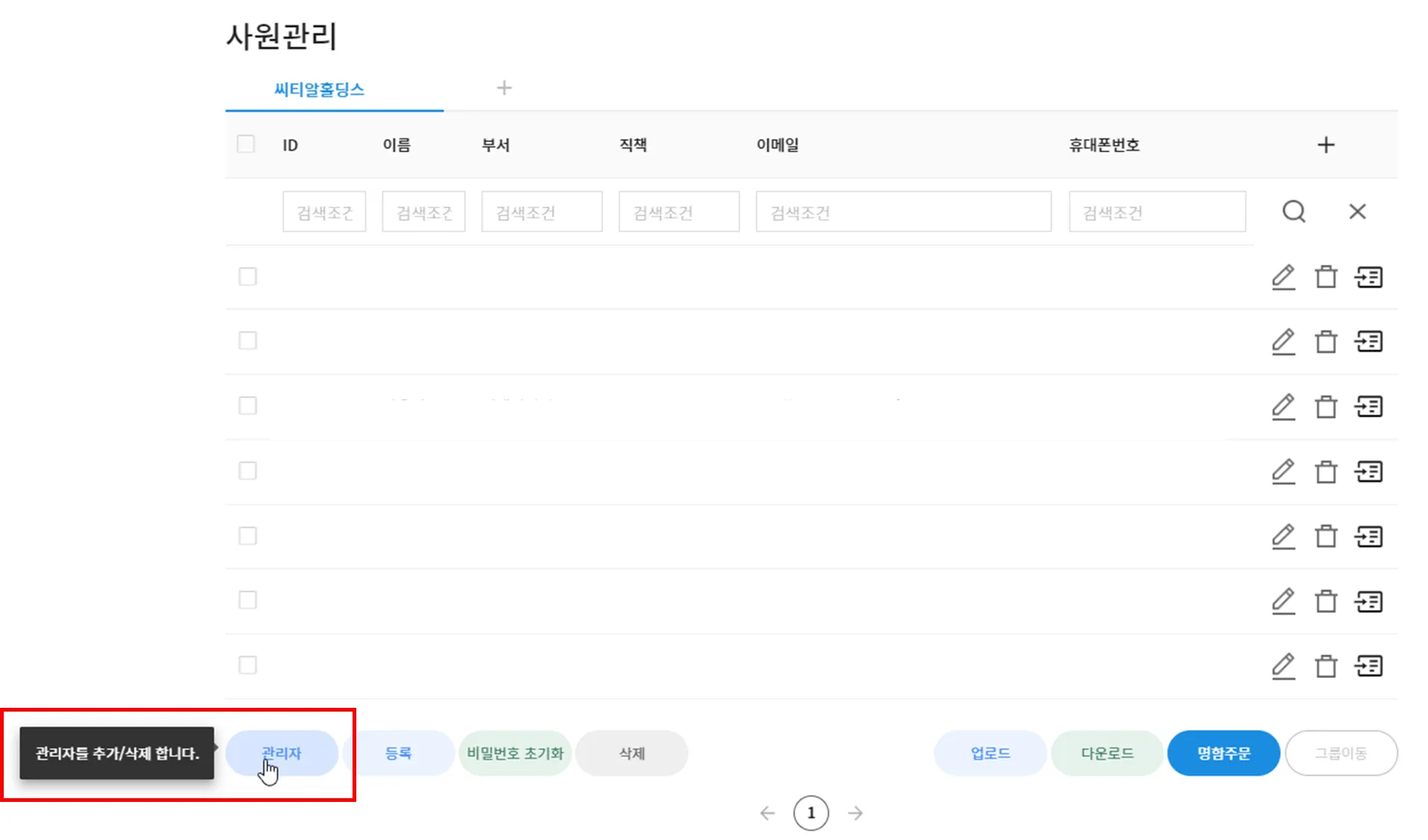Viewport: 1428px width, 840px height.
Task: Move the fifth employee row to another group
Action: (1369, 536)
